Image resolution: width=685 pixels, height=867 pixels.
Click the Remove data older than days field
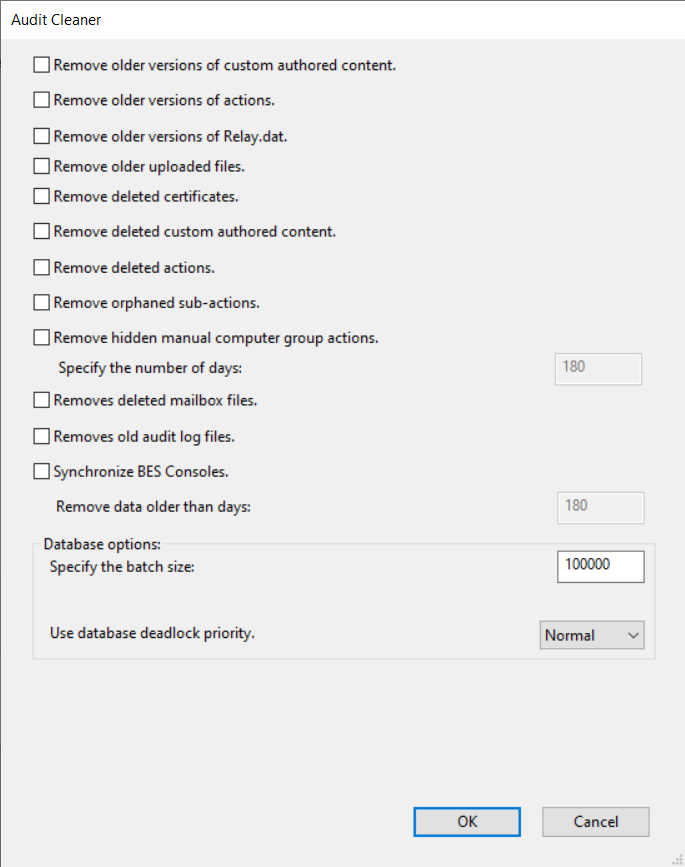click(599, 506)
